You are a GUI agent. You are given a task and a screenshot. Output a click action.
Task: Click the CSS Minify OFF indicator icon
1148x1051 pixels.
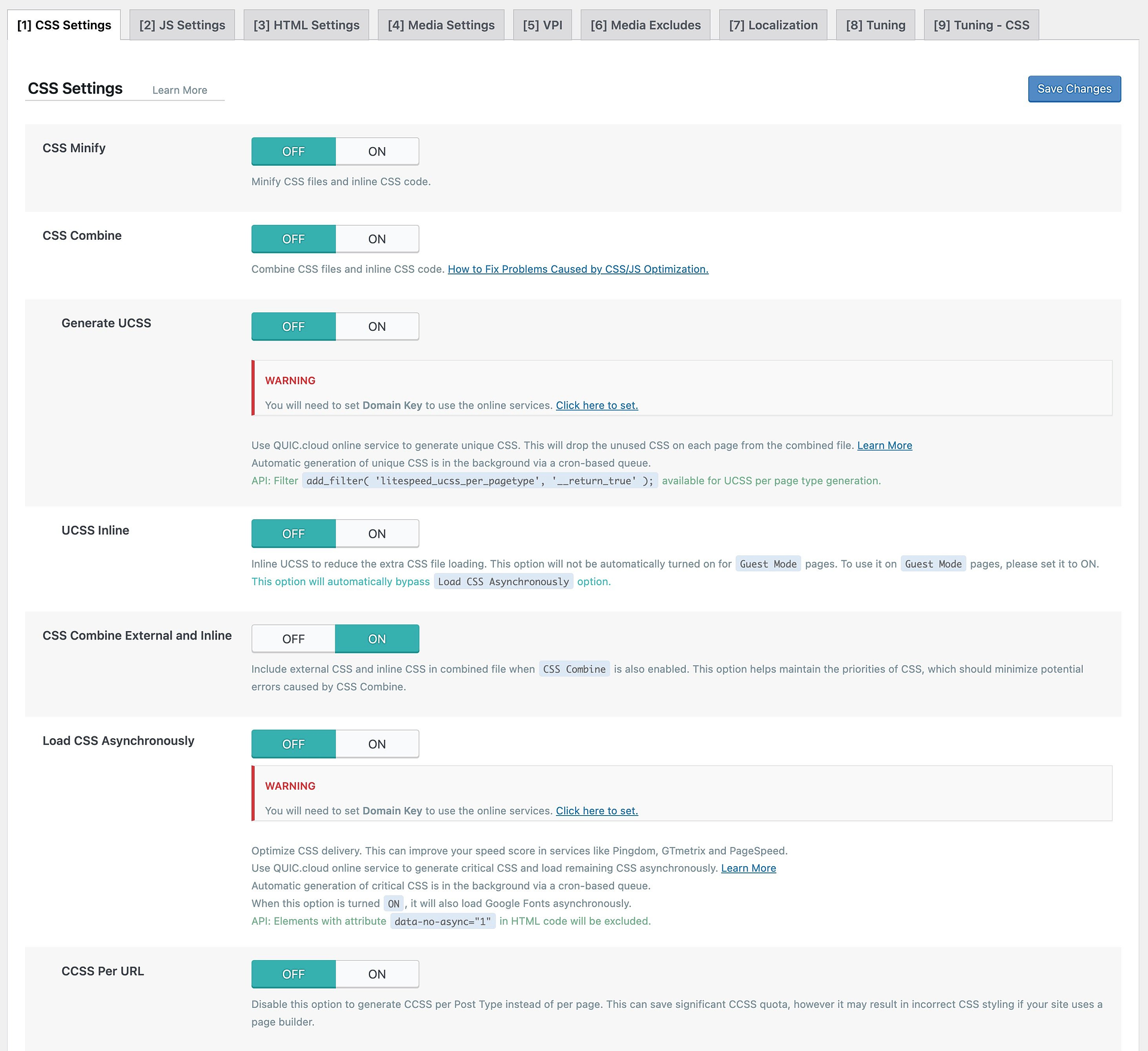(x=293, y=152)
